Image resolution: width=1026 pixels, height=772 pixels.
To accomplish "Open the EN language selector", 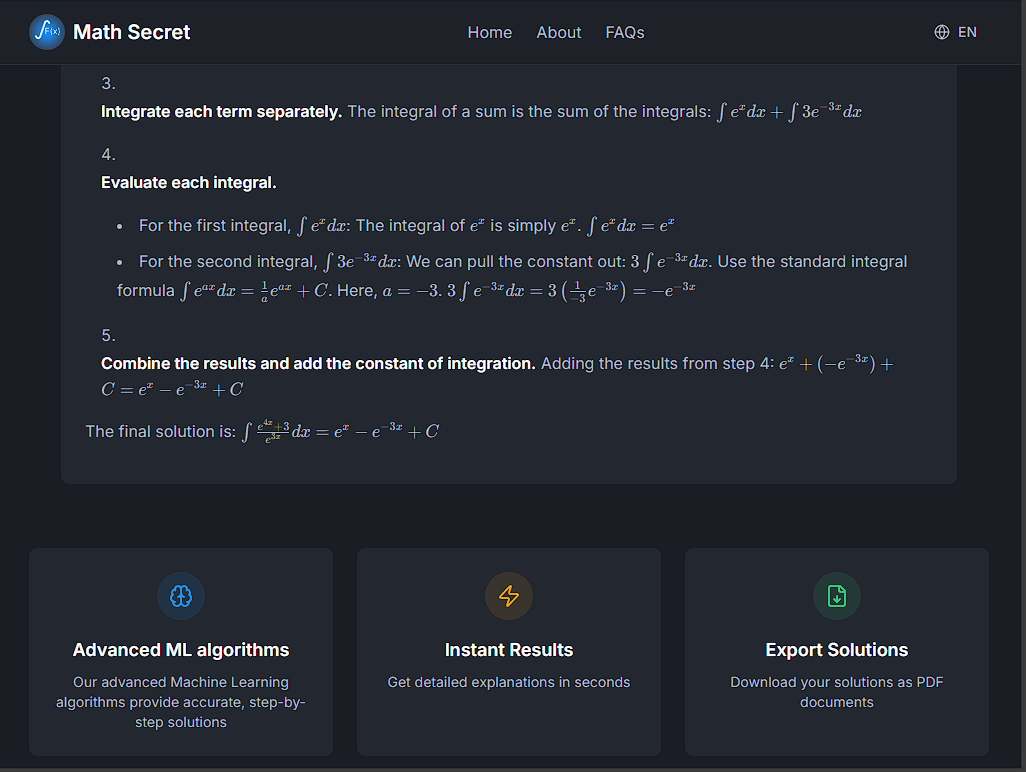I will [967, 32].
